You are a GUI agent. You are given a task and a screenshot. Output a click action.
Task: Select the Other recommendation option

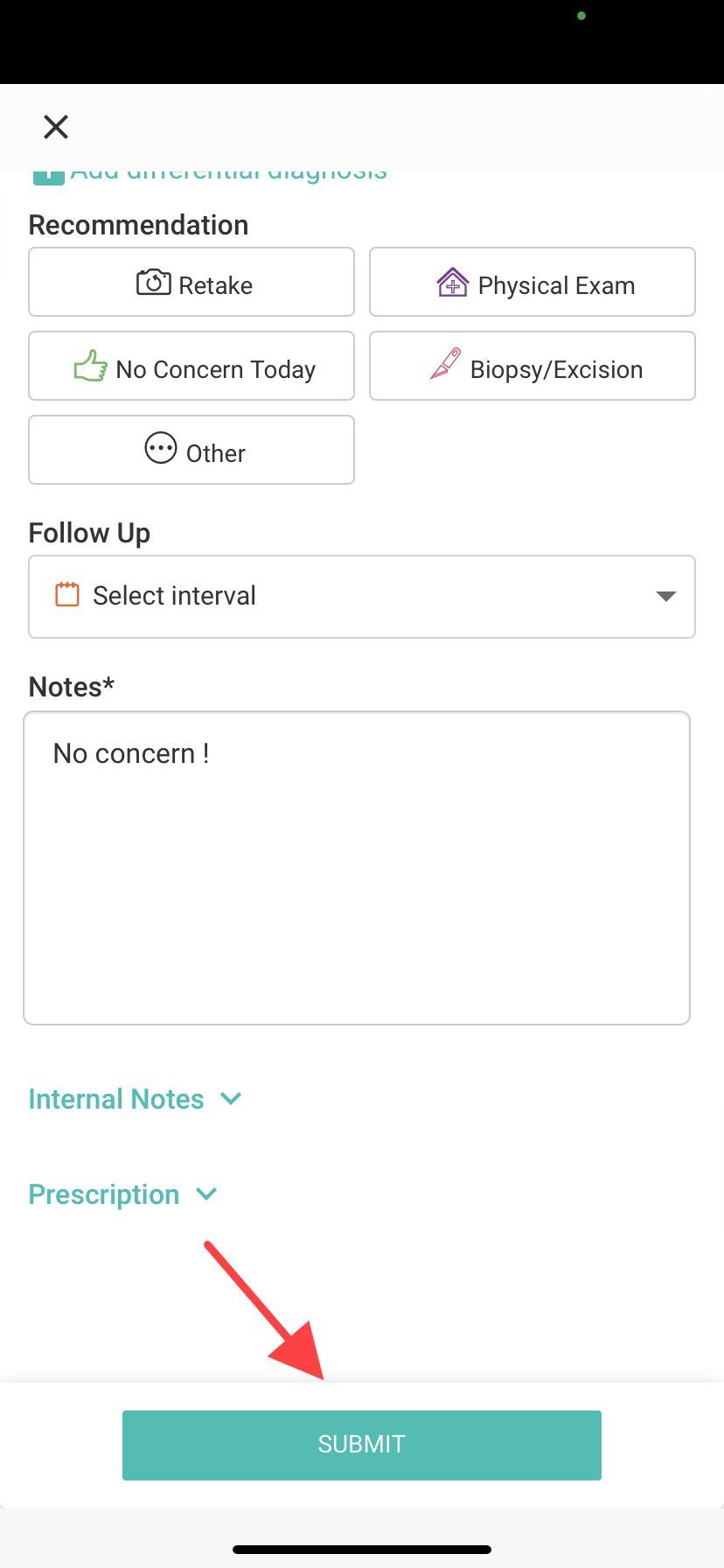191,450
